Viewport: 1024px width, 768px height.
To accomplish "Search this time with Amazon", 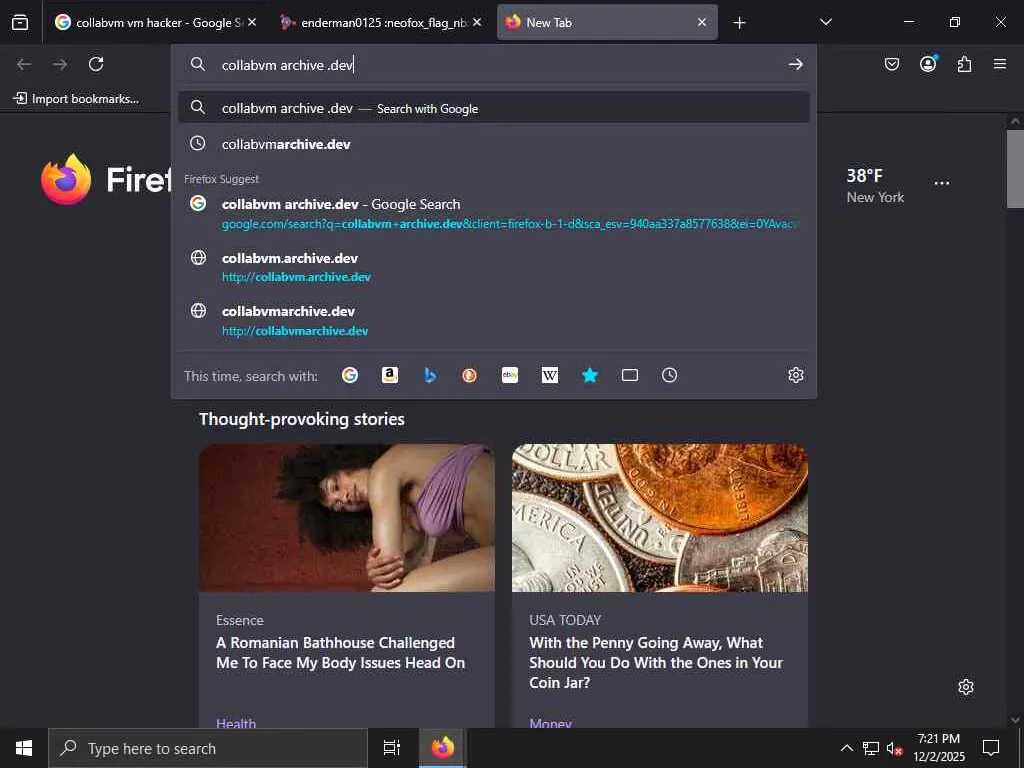I will point(390,375).
